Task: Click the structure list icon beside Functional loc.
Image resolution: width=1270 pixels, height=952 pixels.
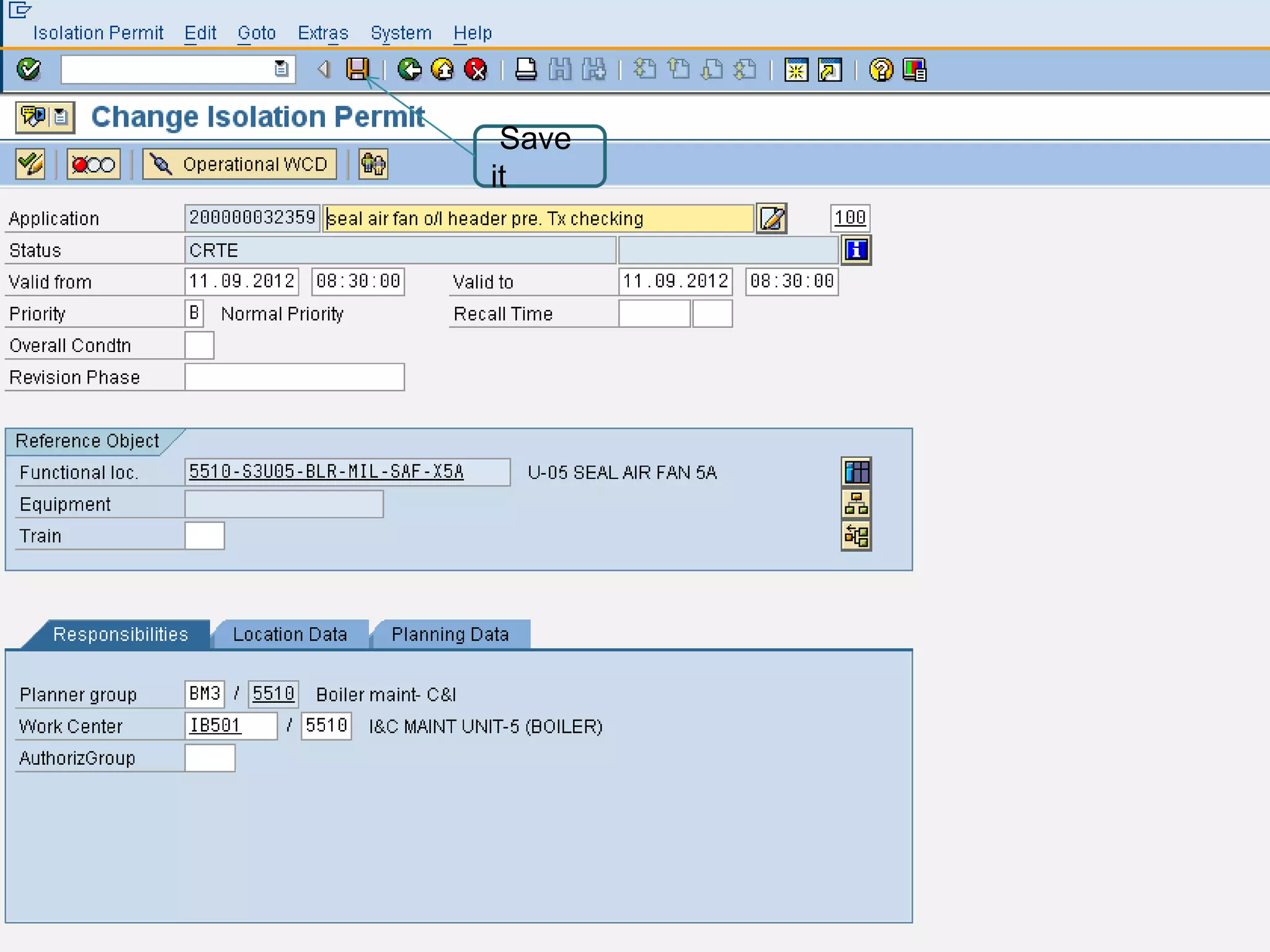Action: (856, 472)
